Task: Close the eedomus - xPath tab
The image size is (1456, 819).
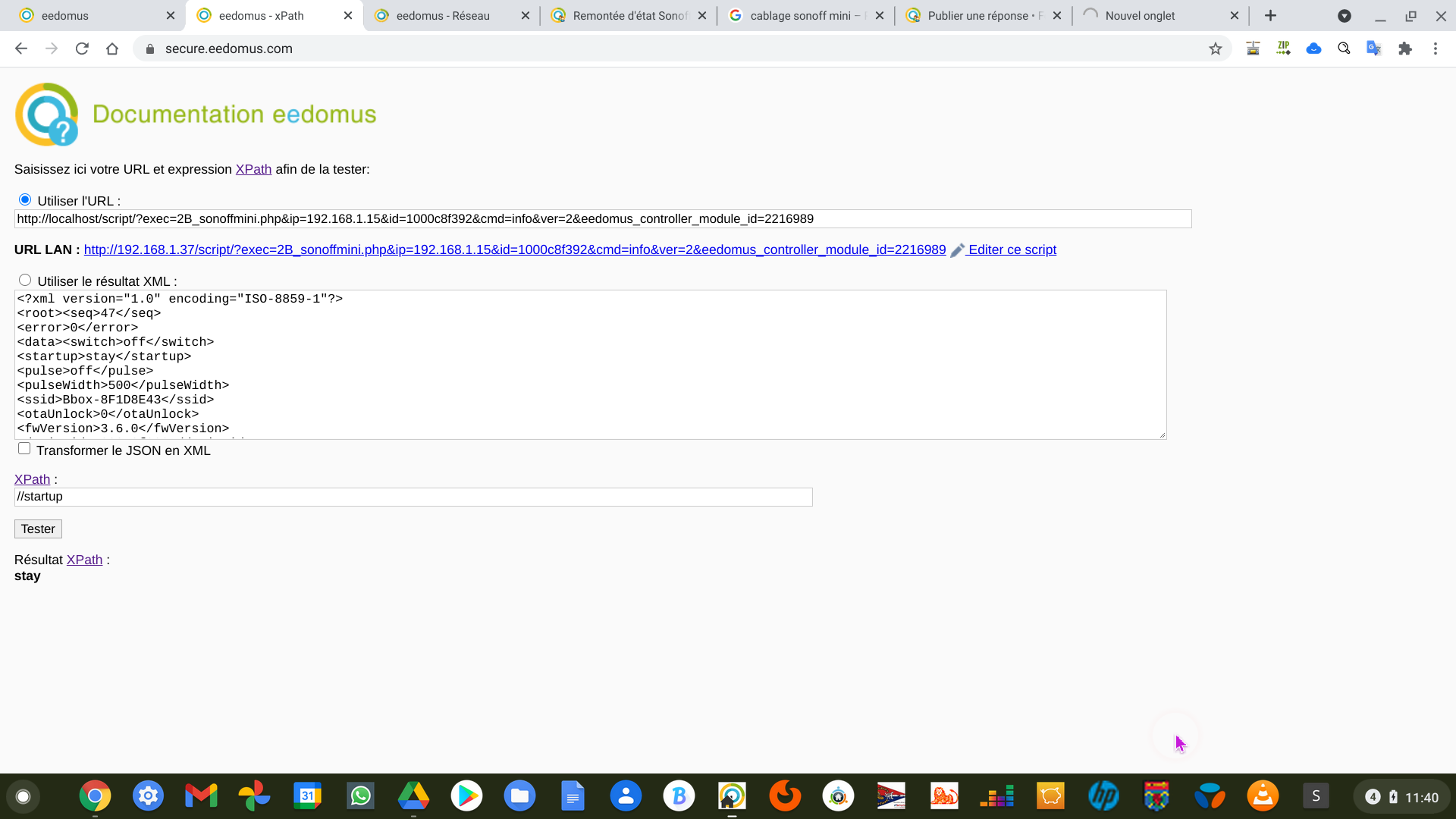Action: click(347, 15)
